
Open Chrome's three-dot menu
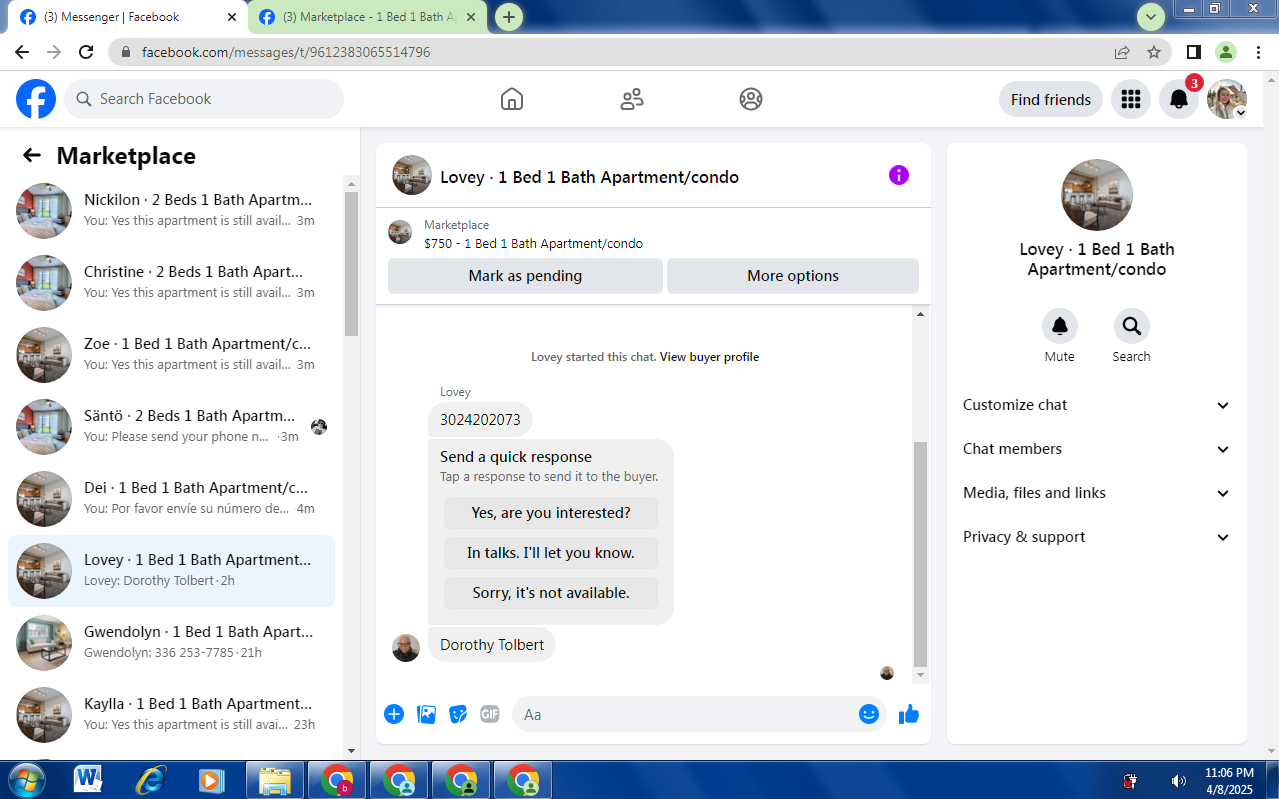(x=1257, y=52)
